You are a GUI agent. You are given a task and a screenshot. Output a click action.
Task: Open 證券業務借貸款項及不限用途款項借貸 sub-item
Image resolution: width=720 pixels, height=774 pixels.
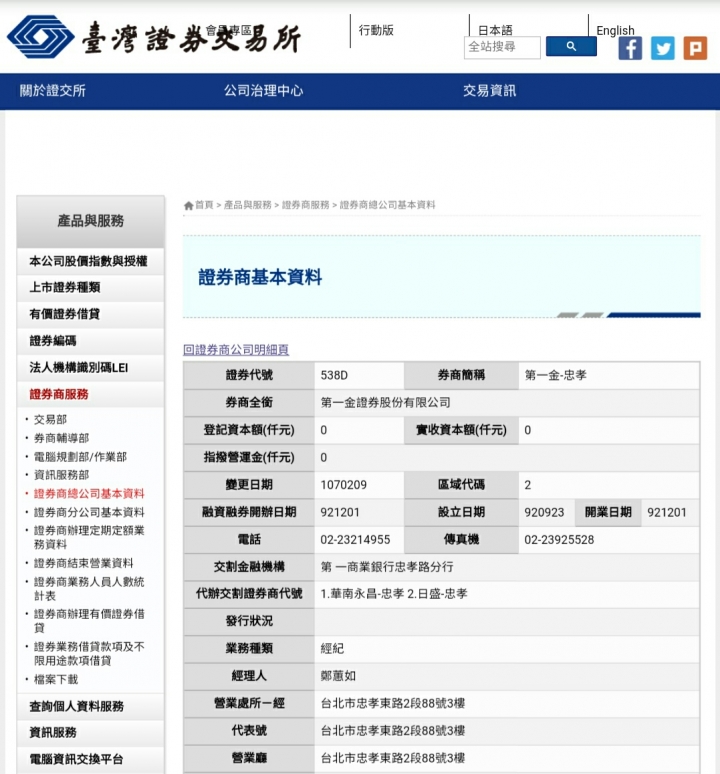coord(89,654)
